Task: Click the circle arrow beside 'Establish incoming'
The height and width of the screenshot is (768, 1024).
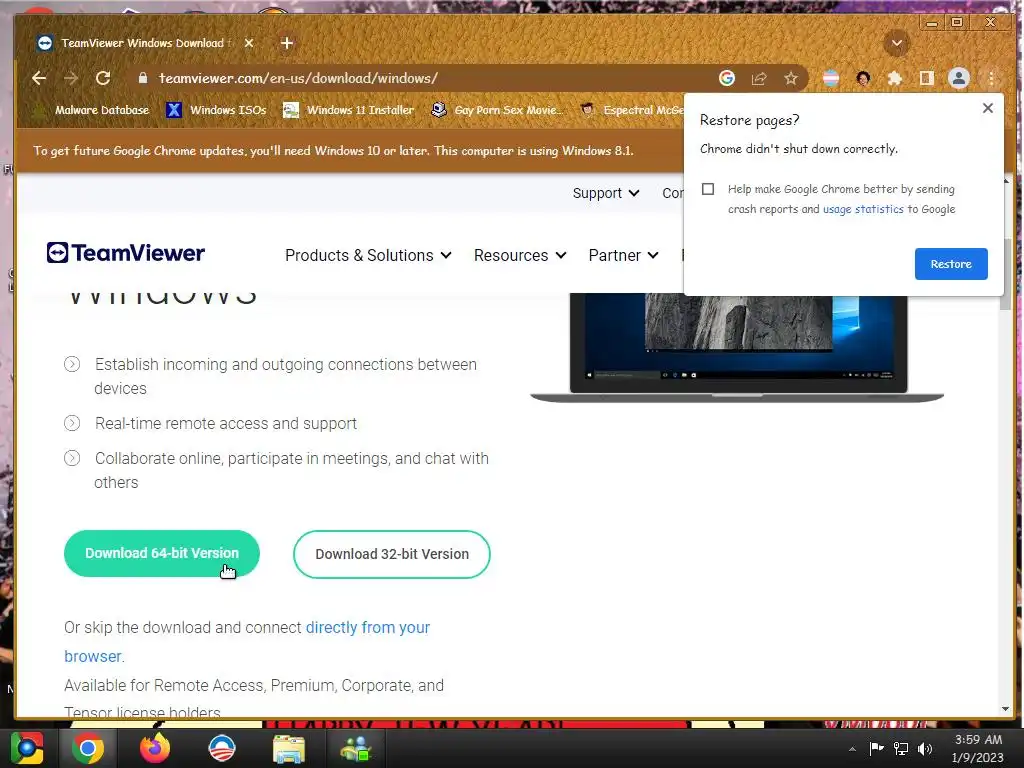Action: 72,364
